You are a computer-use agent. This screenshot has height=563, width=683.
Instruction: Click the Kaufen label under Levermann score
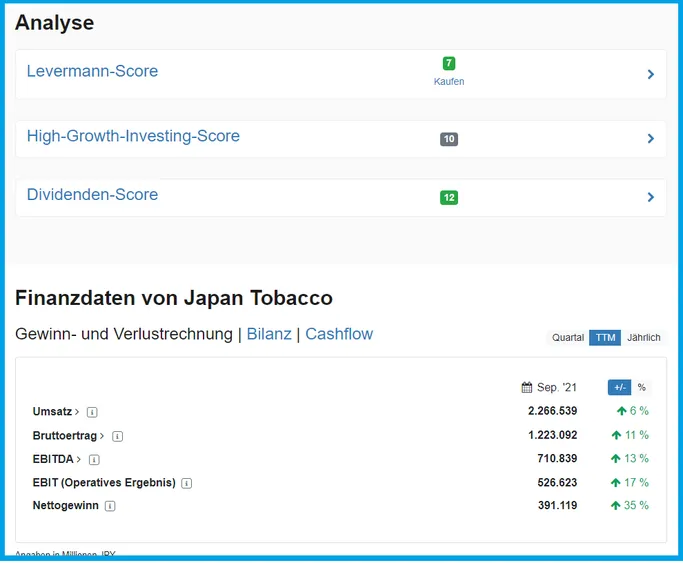(449, 81)
